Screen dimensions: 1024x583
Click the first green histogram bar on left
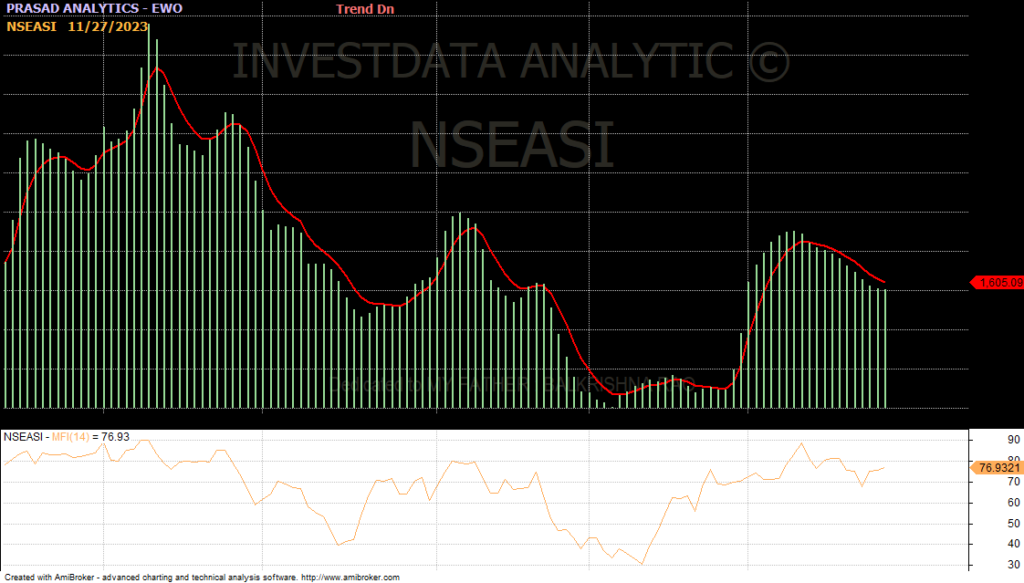tap(6, 334)
